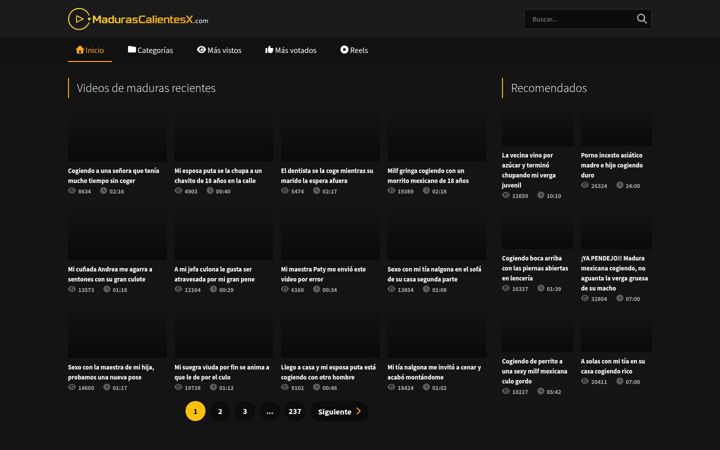Open the Reels tab
This screenshot has height=450, width=720.
pos(354,50)
